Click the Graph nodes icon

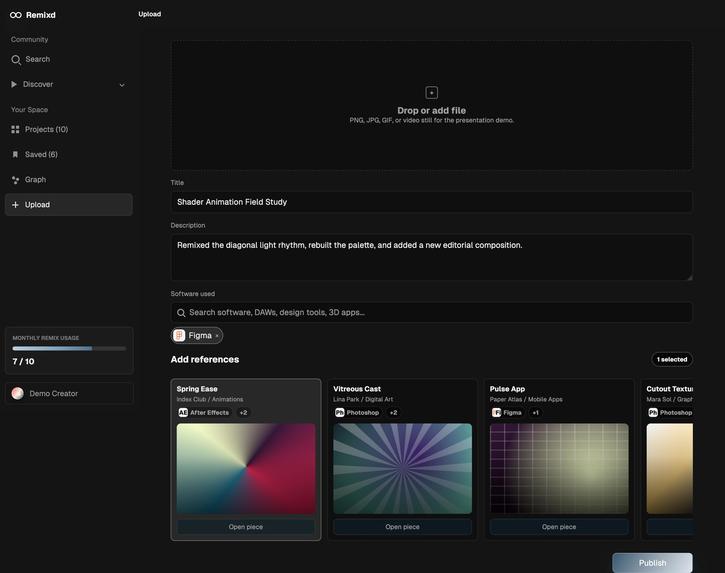[15, 180]
